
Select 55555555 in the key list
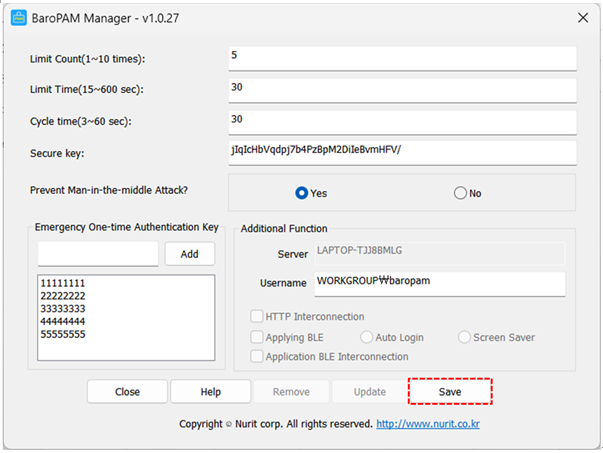pyautogui.click(x=63, y=334)
